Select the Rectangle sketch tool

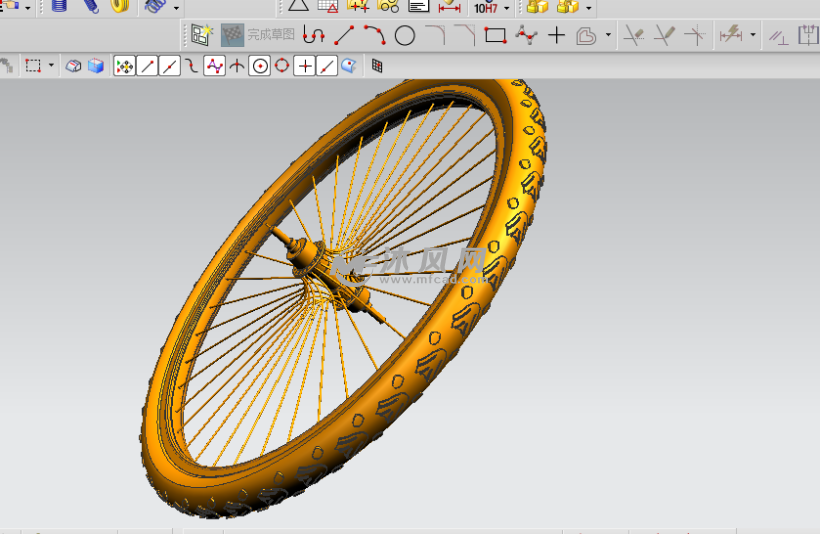tap(495, 36)
